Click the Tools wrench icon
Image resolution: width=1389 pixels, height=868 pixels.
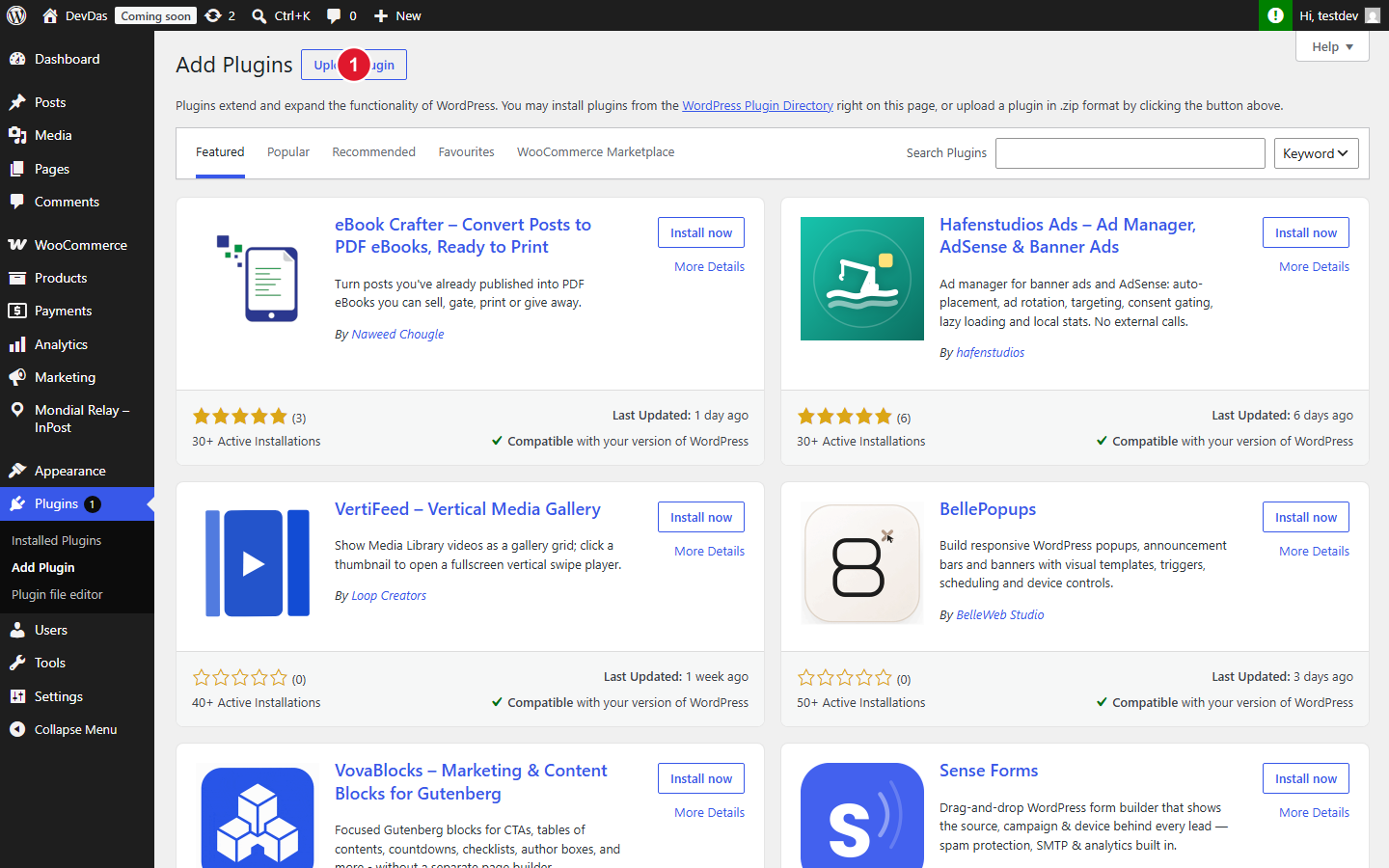(x=17, y=663)
